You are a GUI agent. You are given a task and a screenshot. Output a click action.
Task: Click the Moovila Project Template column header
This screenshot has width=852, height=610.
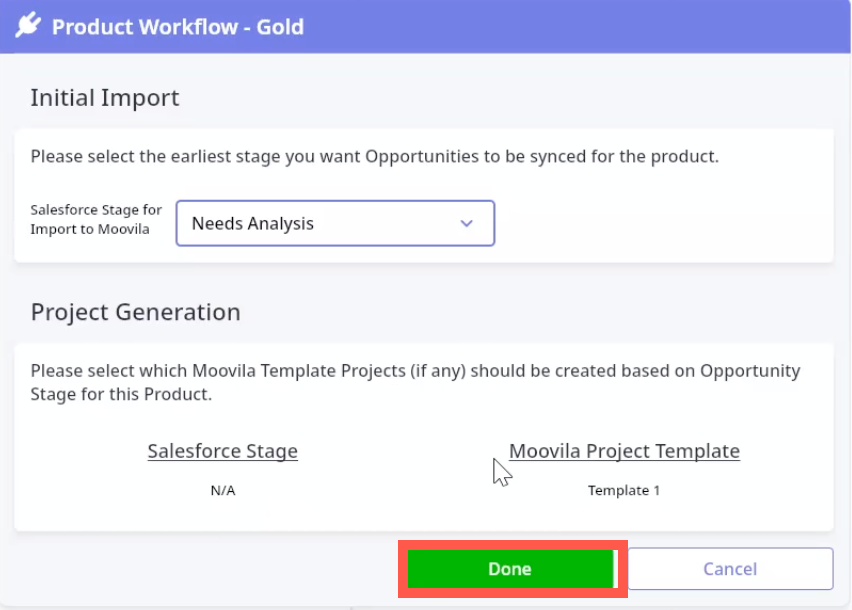[624, 451]
